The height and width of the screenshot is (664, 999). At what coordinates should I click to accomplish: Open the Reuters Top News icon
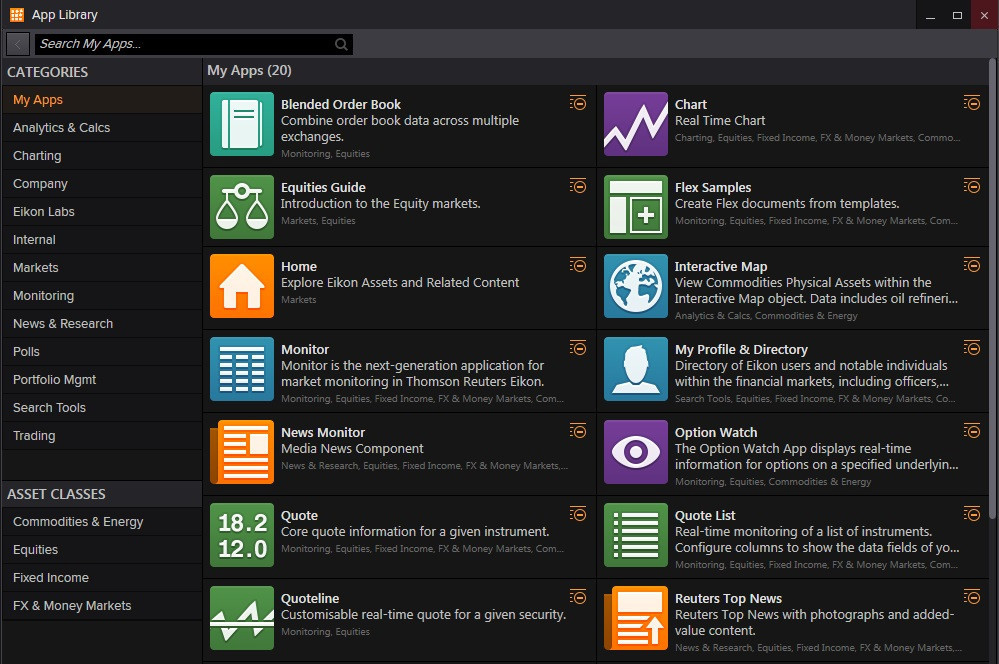coord(636,618)
